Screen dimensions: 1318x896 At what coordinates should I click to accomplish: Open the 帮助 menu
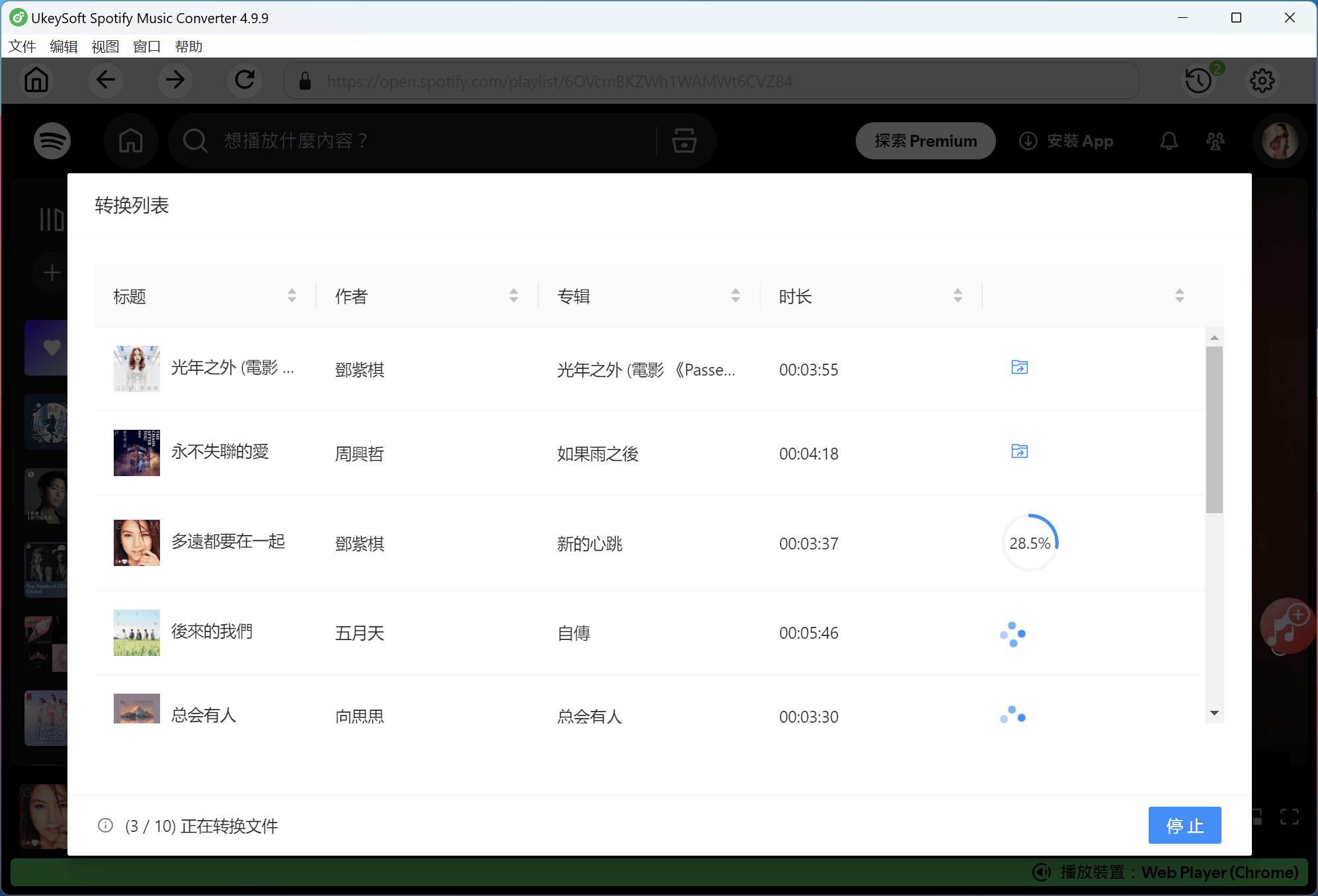187,46
